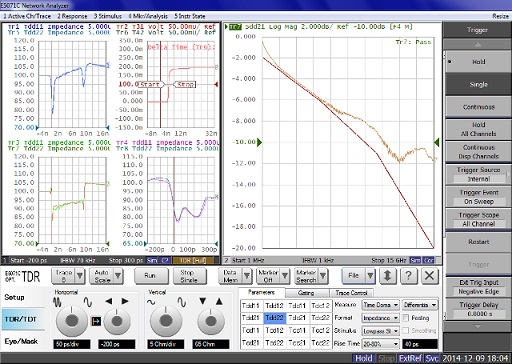Open the Format Impedance combo box
The width and height of the screenshot is (512, 364).
(381, 318)
